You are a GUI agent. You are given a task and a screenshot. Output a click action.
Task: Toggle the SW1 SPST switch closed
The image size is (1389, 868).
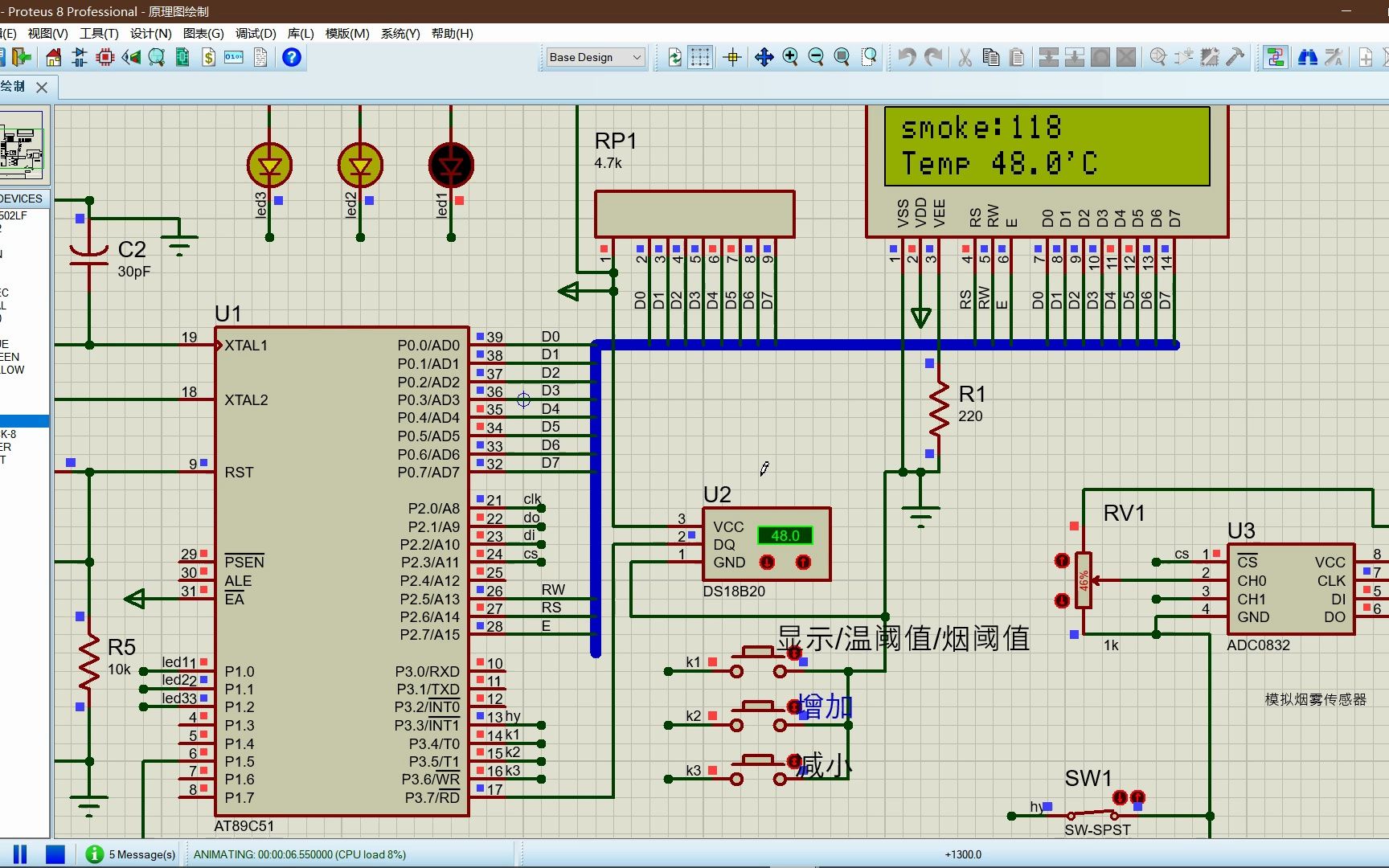point(1120,797)
